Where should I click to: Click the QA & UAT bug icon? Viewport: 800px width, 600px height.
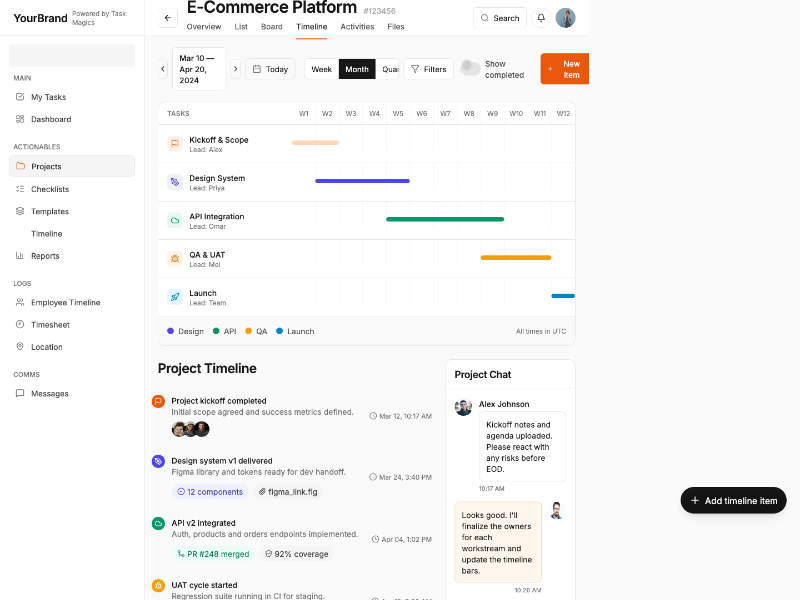point(175,259)
